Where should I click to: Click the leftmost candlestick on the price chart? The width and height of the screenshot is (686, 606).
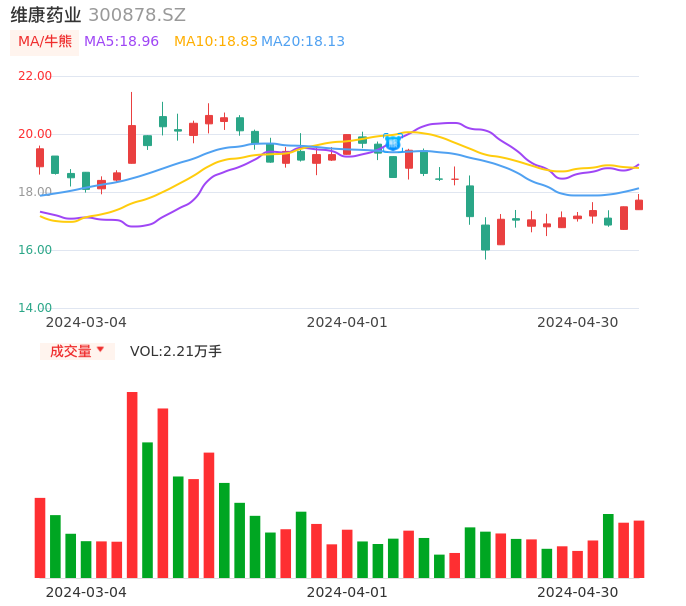pyautogui.click(x=40, y=157)
